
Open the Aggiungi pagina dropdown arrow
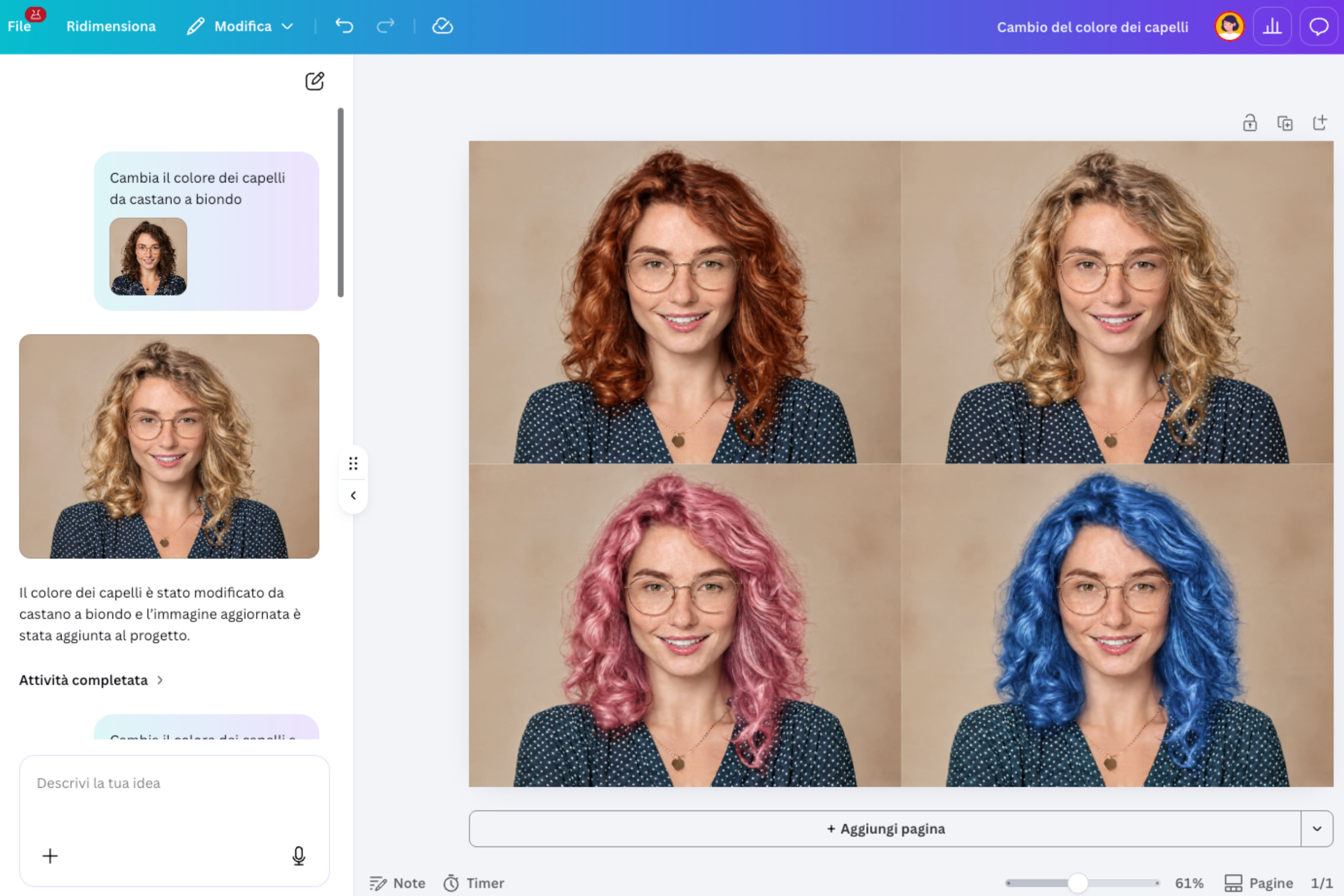click(1317, 829)
